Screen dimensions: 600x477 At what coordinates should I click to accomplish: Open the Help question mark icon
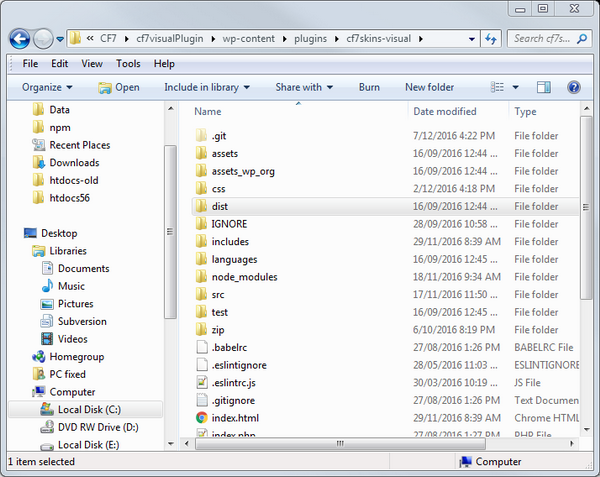click(x=573, y=87)
